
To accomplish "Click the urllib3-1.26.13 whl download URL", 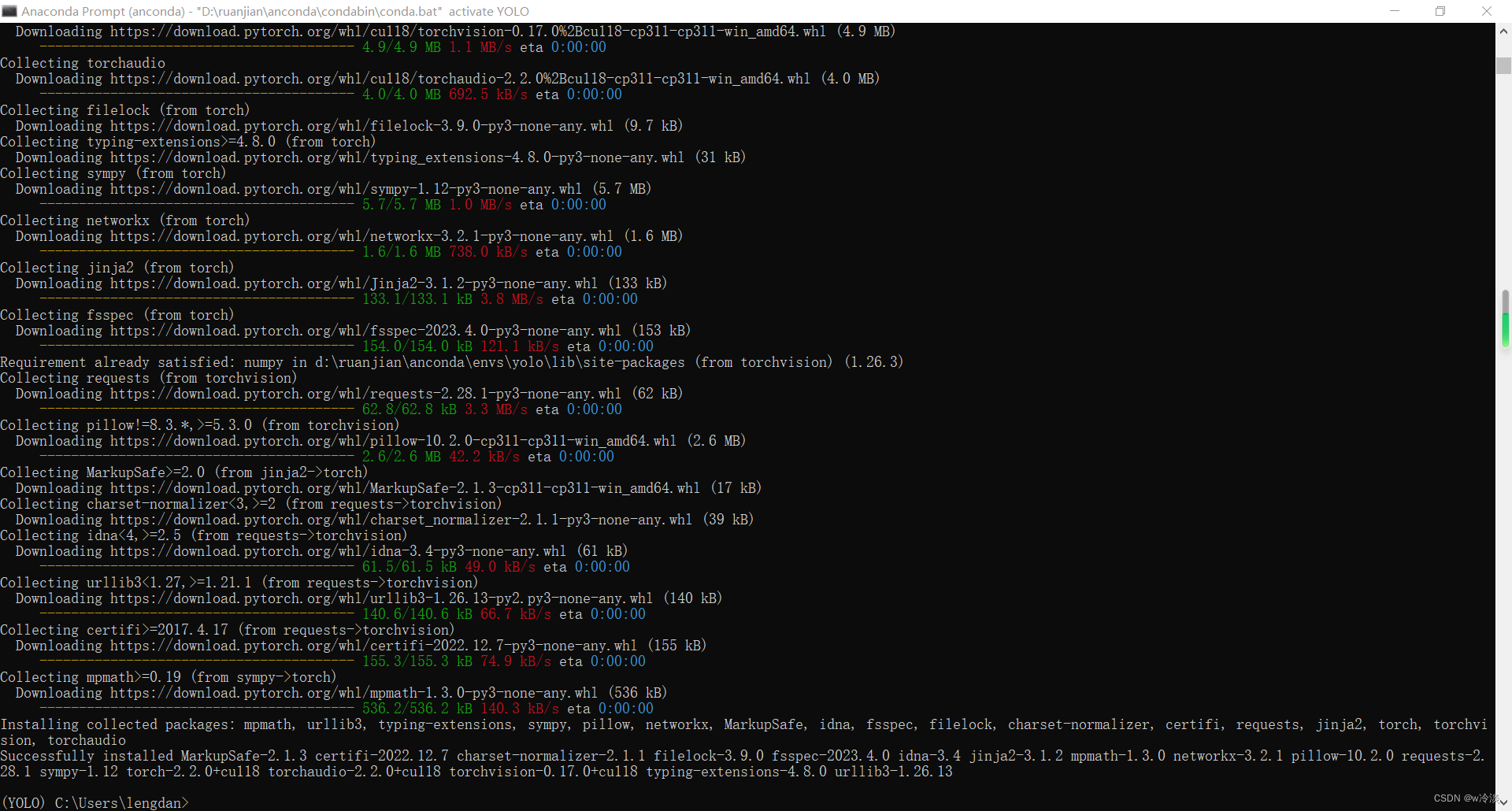I will click(x=382, y=598).
